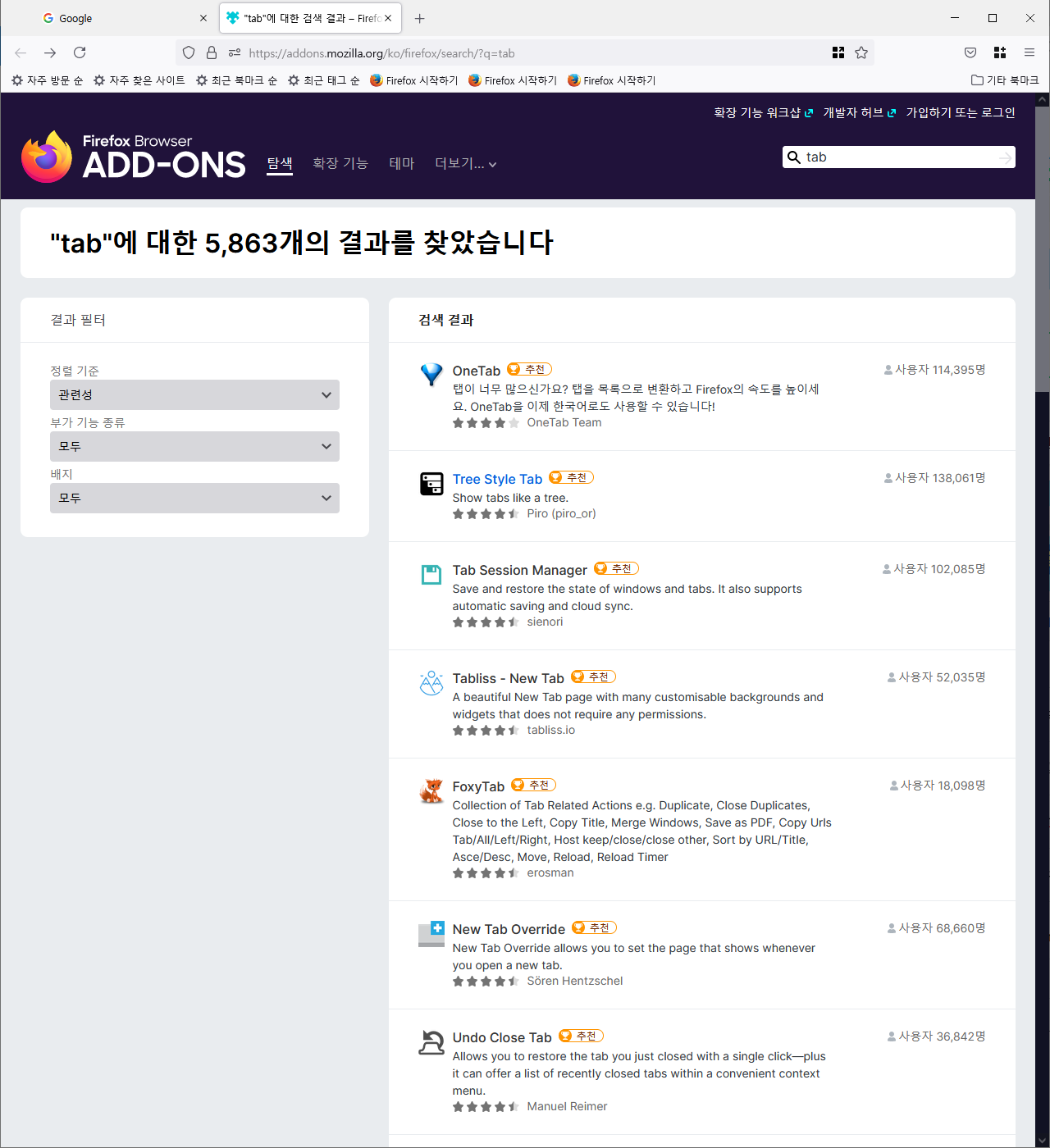The image size is (1050, 1148).
Task: Click the QR code icon in the address bar
Action: point(838,52)
